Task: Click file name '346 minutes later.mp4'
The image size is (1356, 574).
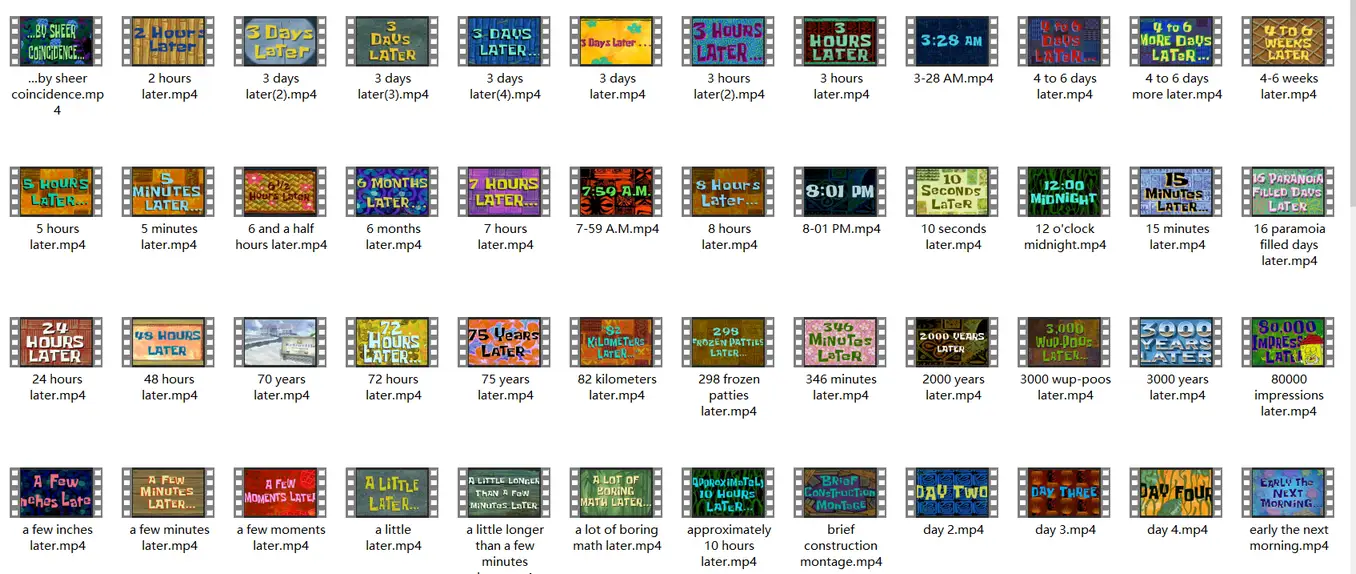Action: [841, 387]
